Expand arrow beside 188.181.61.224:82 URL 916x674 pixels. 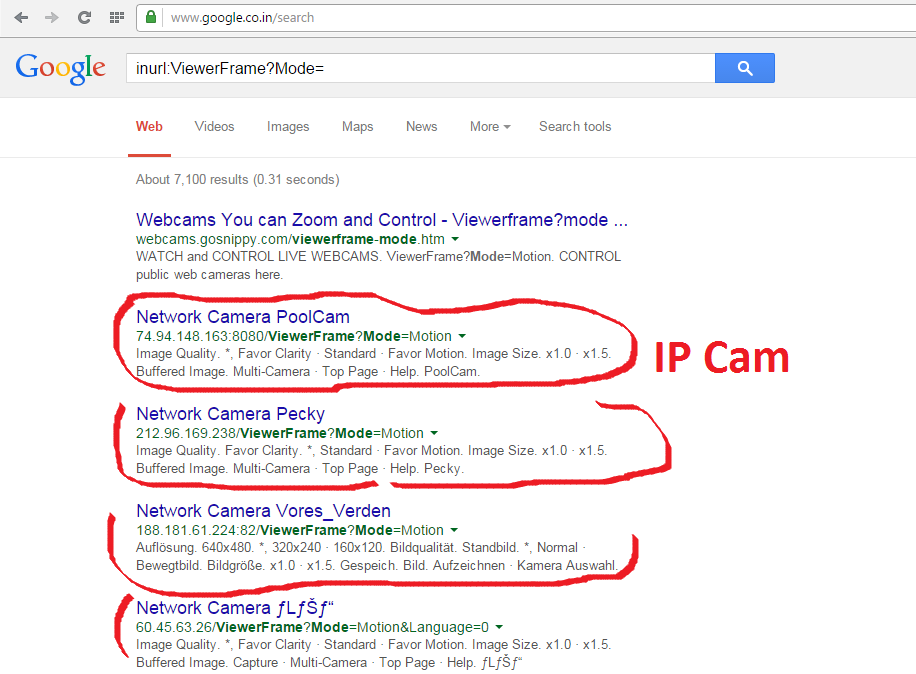point(454,530)
